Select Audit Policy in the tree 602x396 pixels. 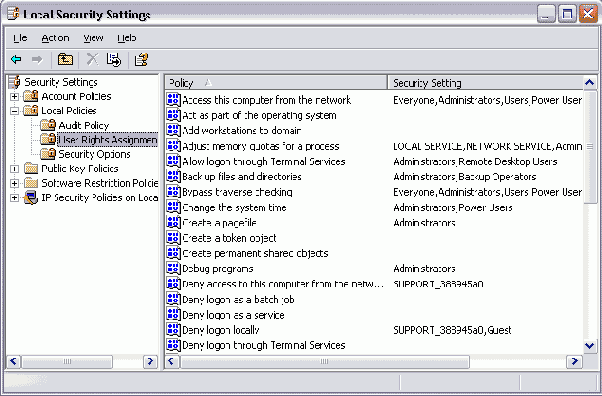tap(84, 125)
